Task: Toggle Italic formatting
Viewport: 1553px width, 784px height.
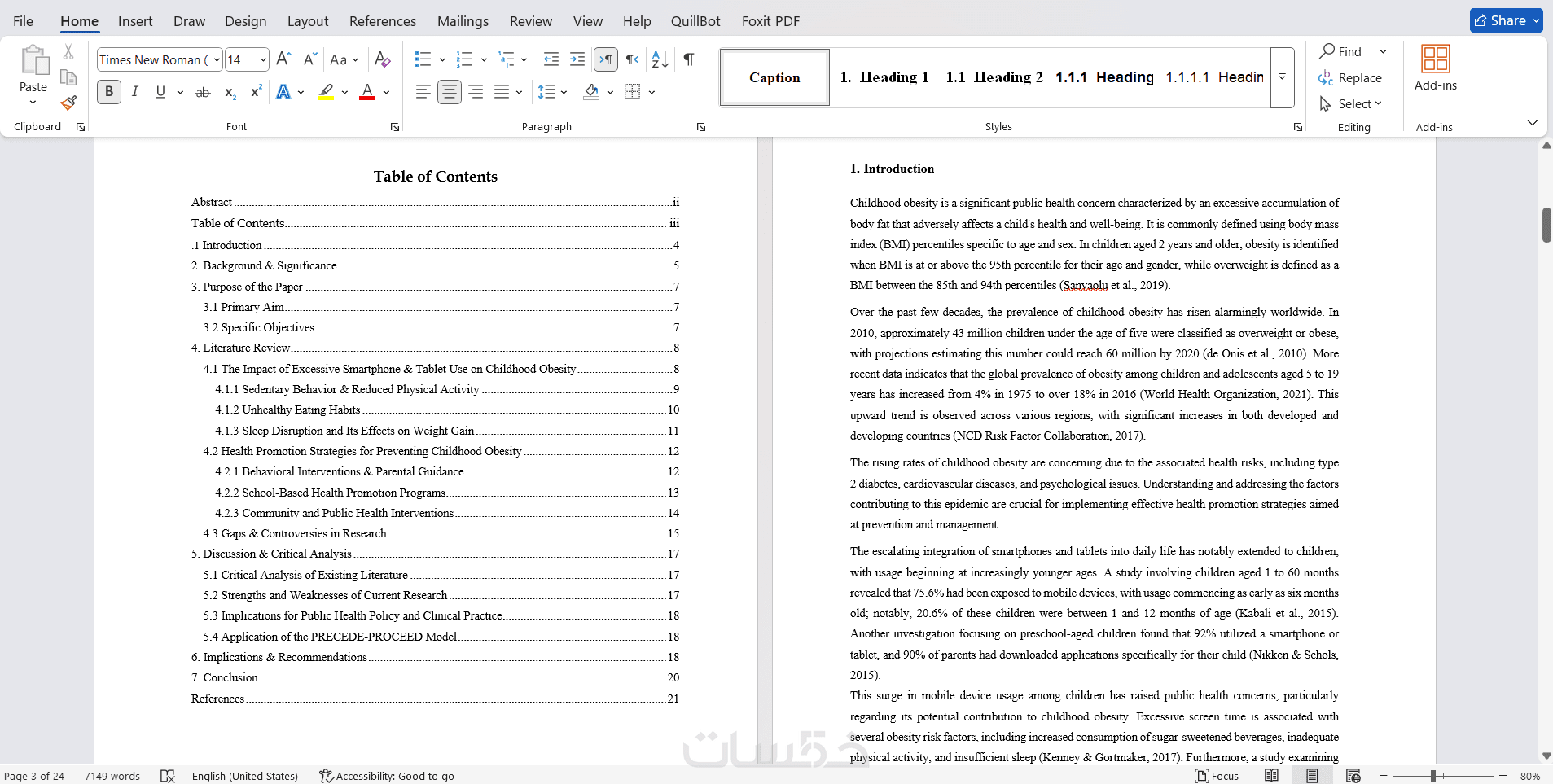Action: pyautogui.click(x=135, y=92)
